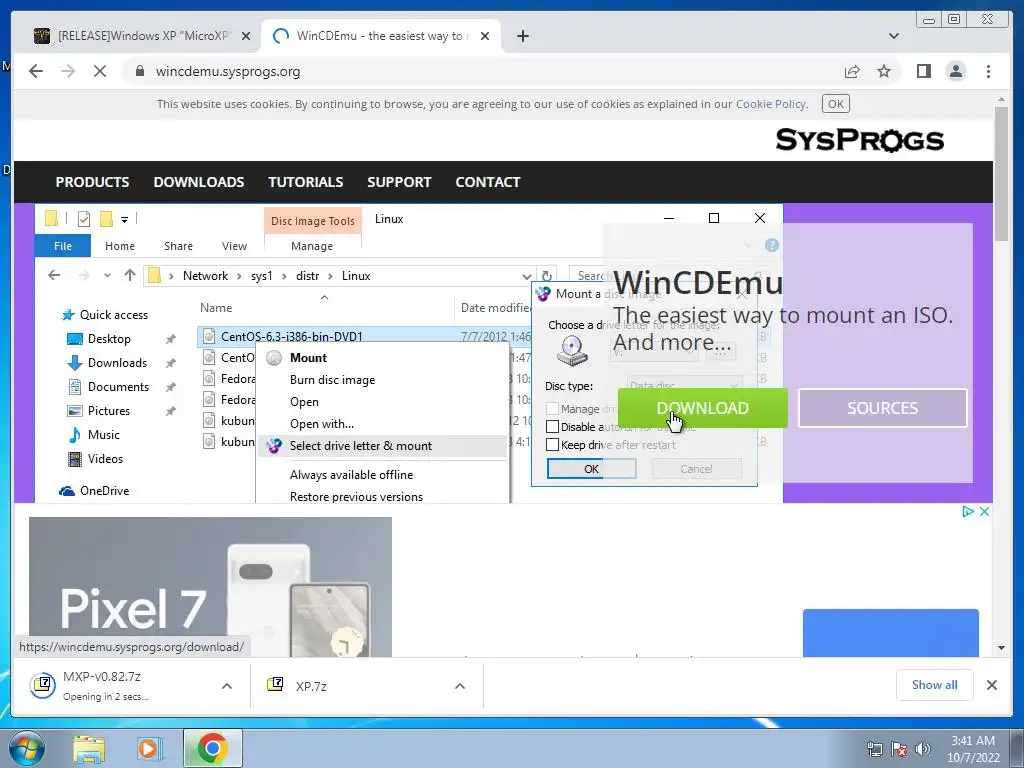Open Windows Media Player from taskbar

[x=150, y=748]
